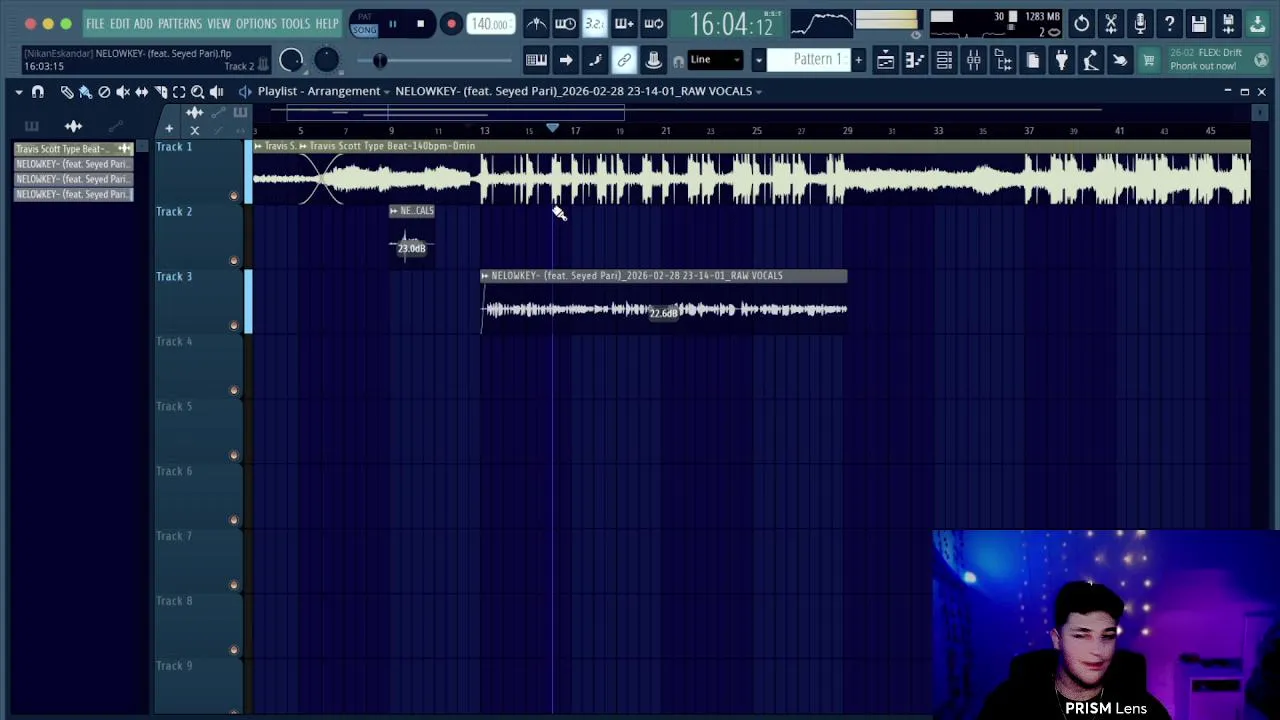This screenshot has width=1280, height=720.
Task: Stop playback with the stop button
Action: pyautogui.click(x=420, y=24)
